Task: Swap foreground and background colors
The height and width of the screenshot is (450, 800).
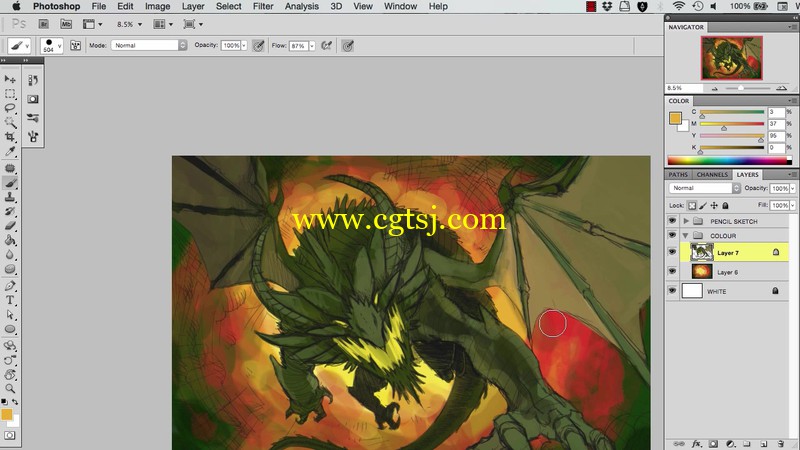Action: (x=15, y=402)
